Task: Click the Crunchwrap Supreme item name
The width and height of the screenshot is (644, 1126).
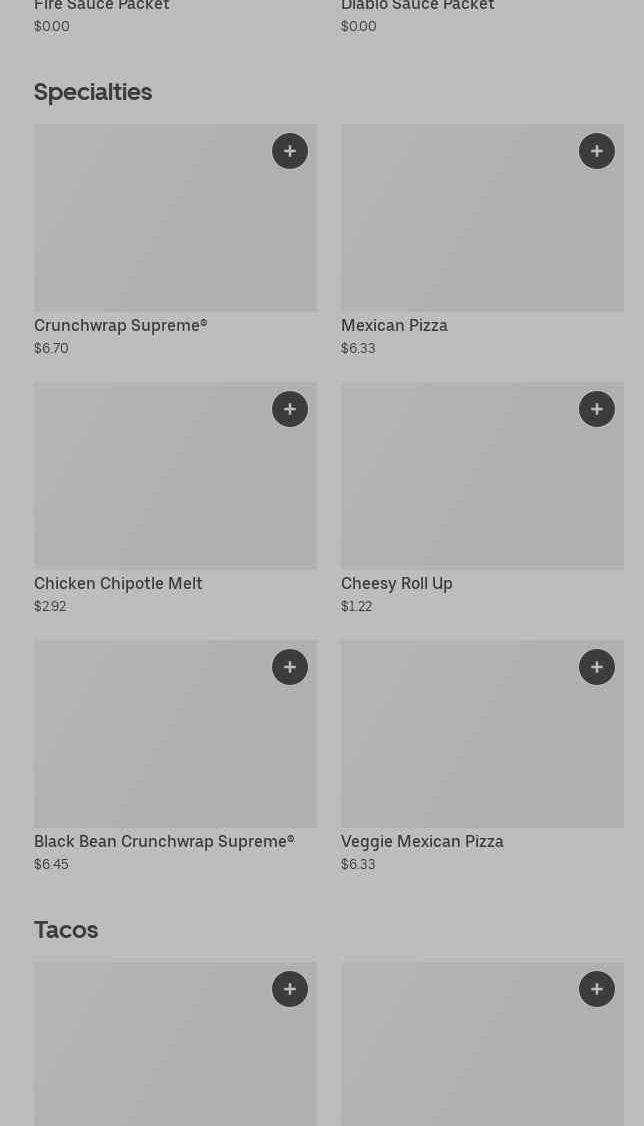Action: click(x=121, y=326)
